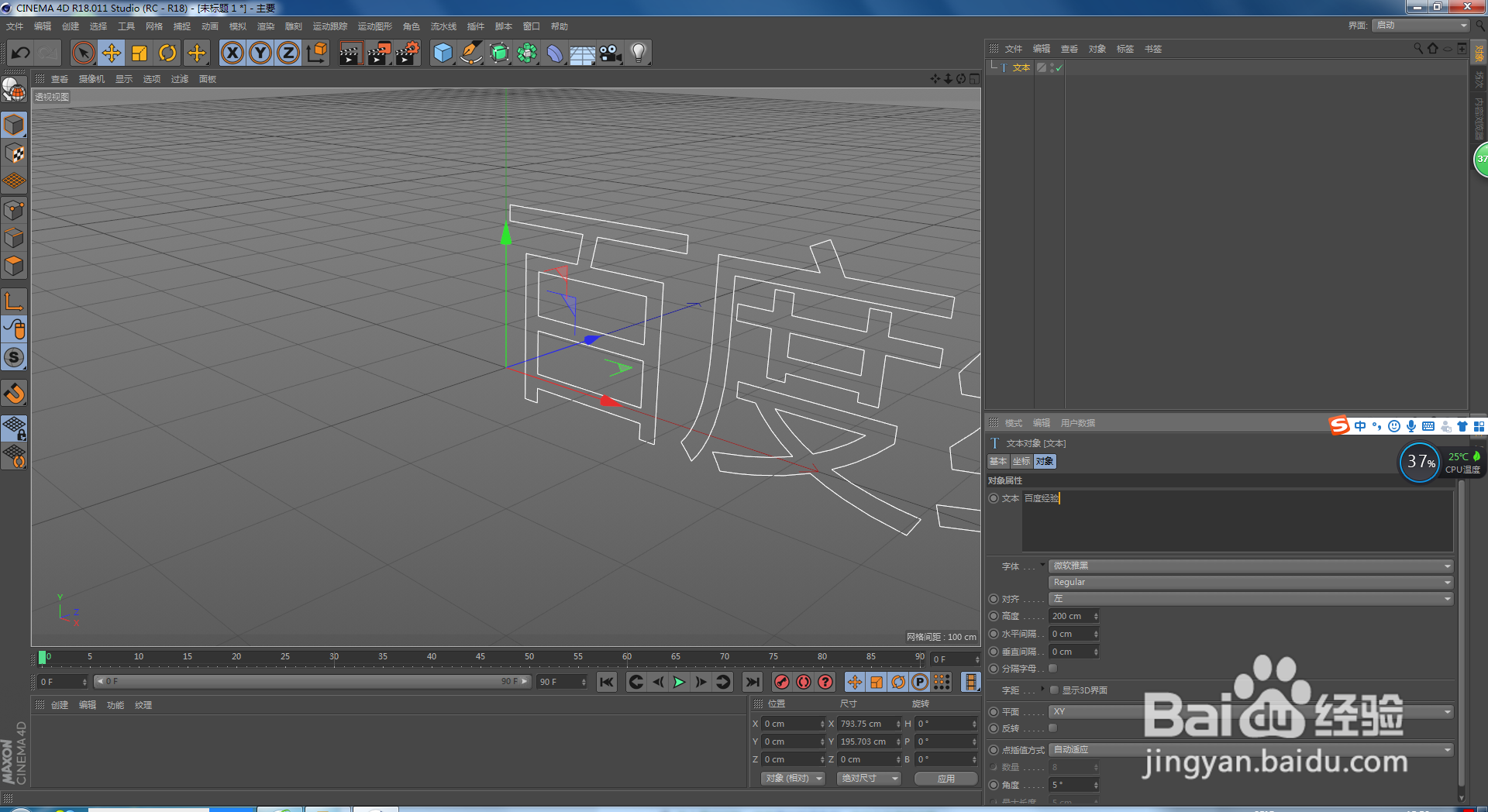
Task: Enable 显示3D界面 checkbox
Action: (1055, 690)
